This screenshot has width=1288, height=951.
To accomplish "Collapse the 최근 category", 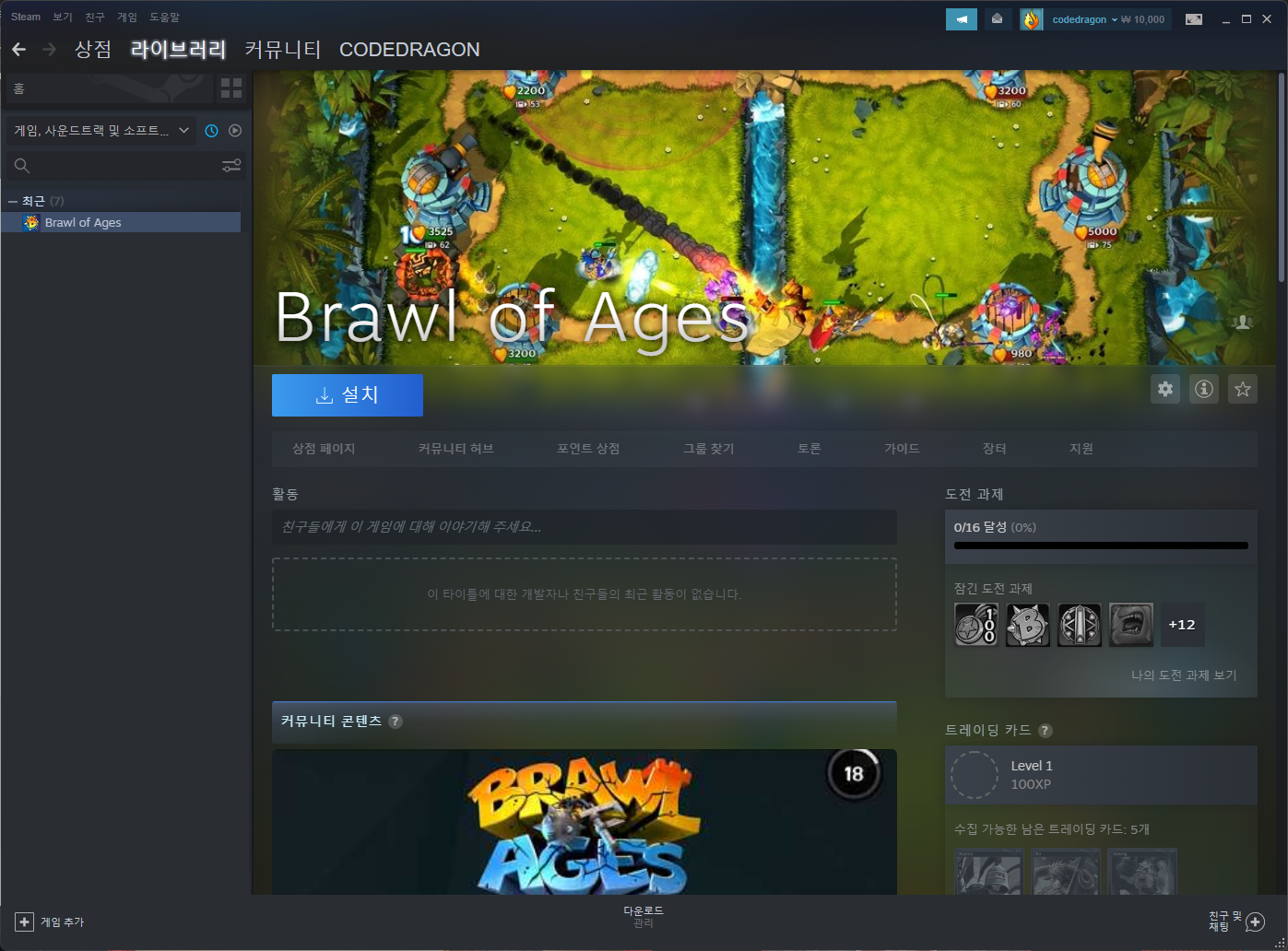I will (x=13, y=201).
